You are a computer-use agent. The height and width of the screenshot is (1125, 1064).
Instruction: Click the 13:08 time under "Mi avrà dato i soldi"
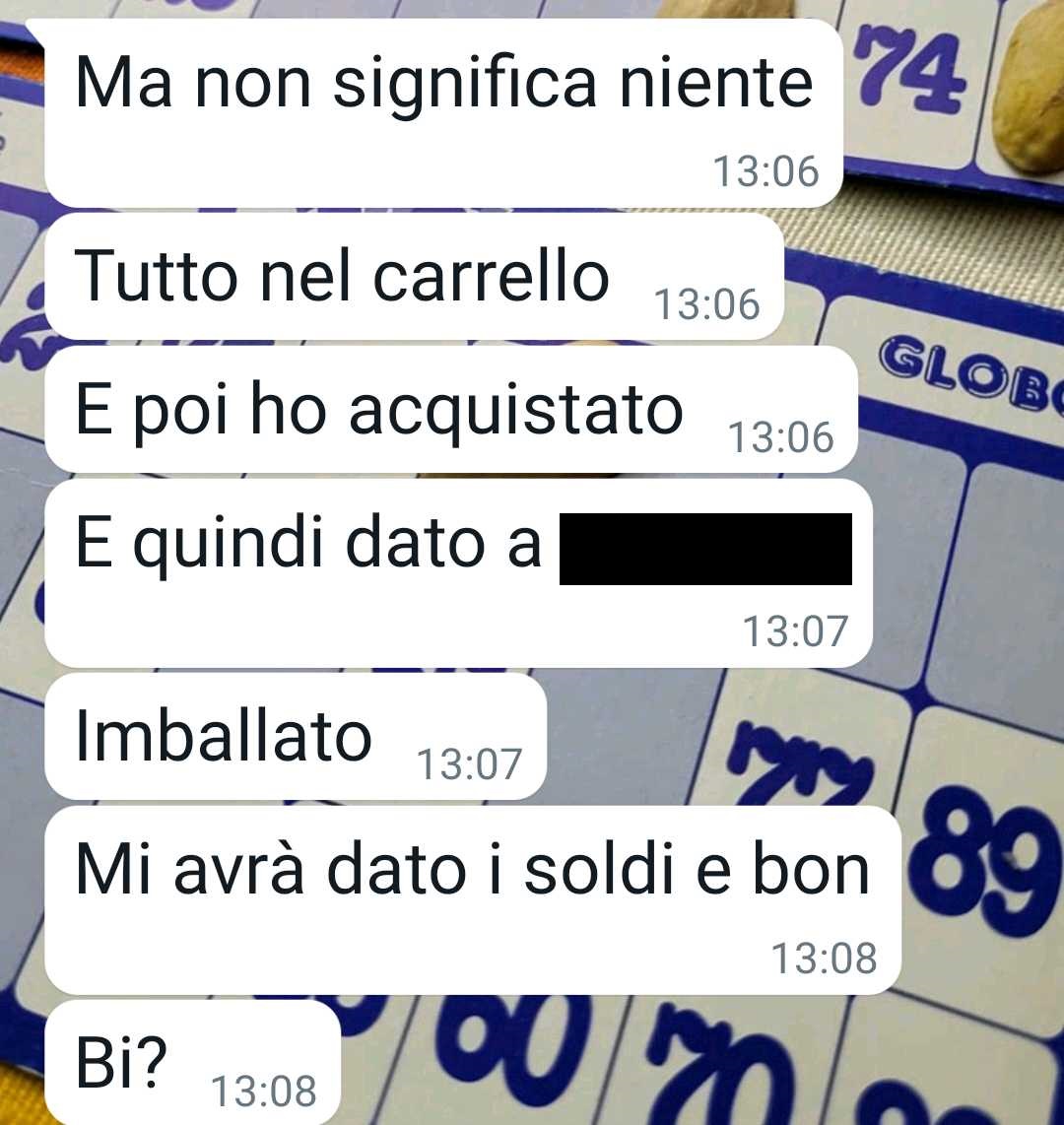[x=824, y=959]
